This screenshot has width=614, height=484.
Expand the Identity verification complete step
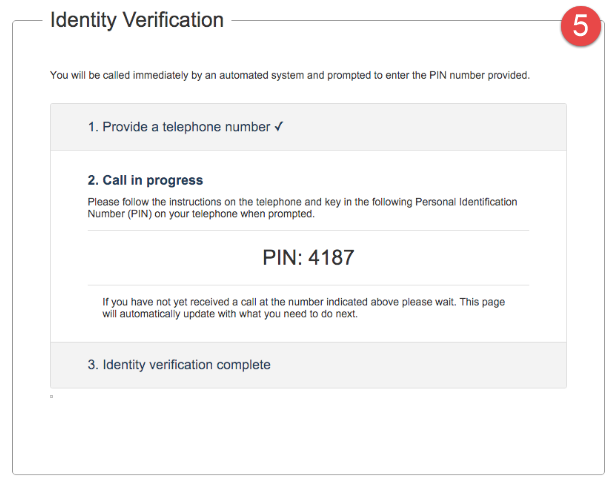click(308, 365)
